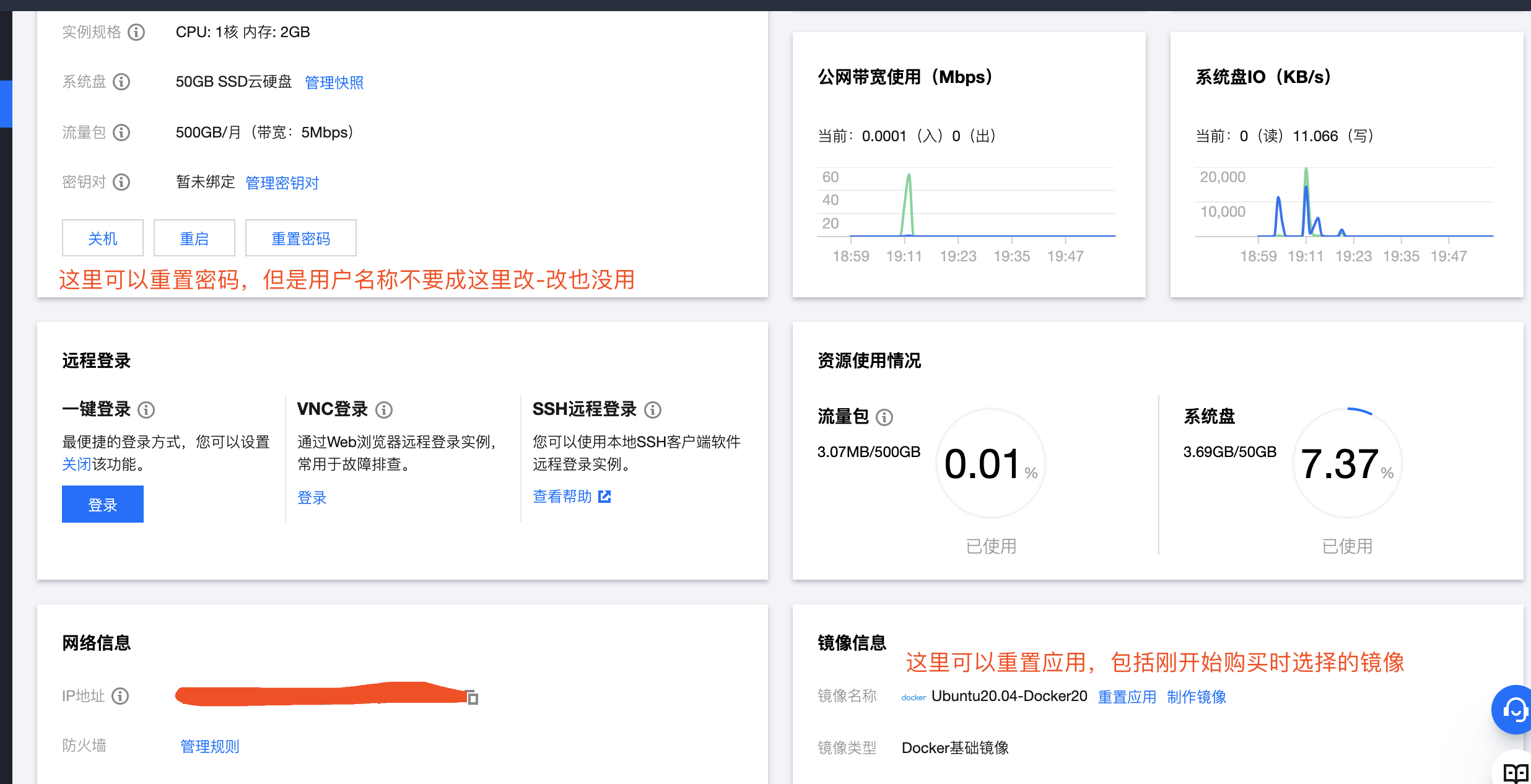Click info icon next to 实例规格
Image resolution: width=1531 pixels, height=784 pixels.
(x=136, y=32)
